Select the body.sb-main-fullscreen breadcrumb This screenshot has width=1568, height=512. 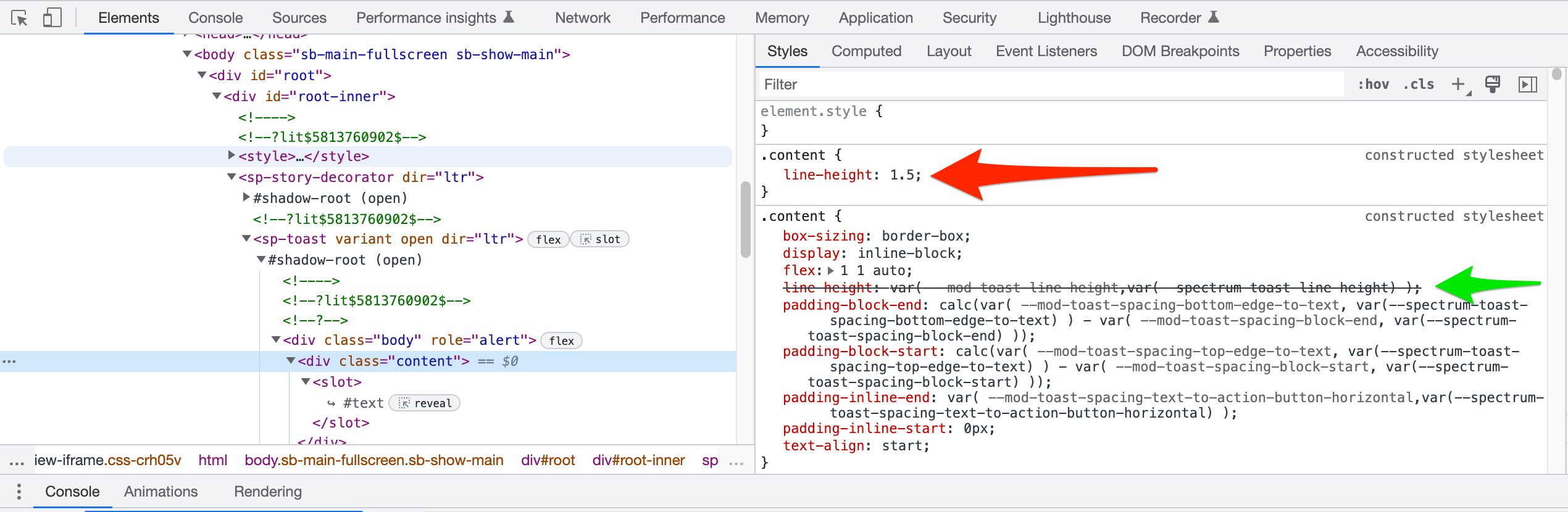[x=374, y=460]
